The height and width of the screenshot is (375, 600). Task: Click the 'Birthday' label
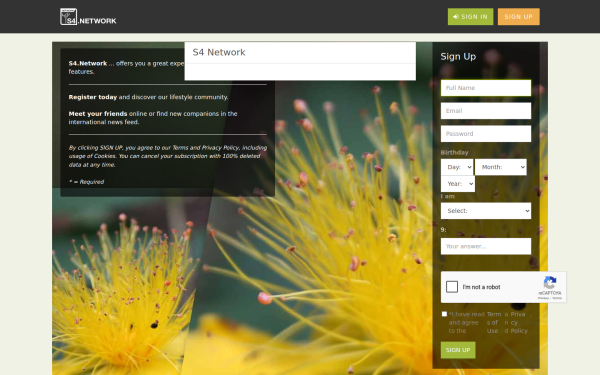coord(454,152)
